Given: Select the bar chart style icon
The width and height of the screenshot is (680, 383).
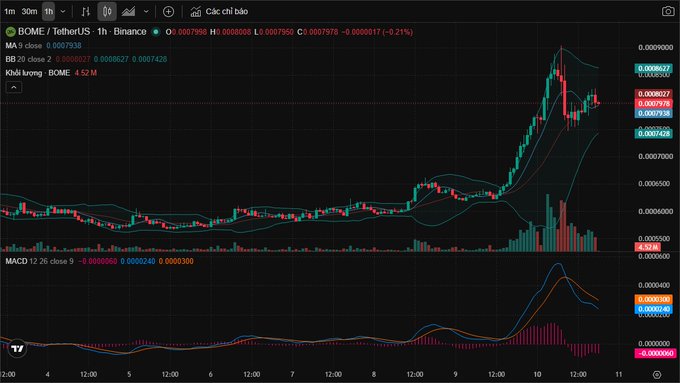Looking at the screenshot, I should 85,12.
